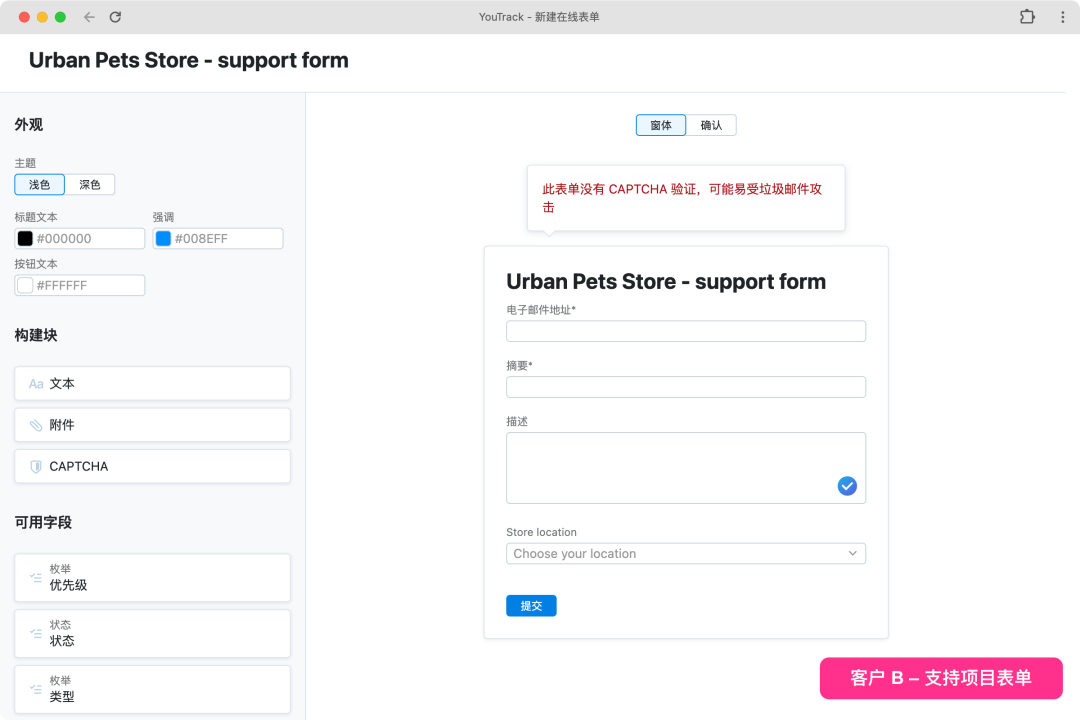Open the browser three-dot menu
The image size is (1080, 720).
pos(1062,17)
